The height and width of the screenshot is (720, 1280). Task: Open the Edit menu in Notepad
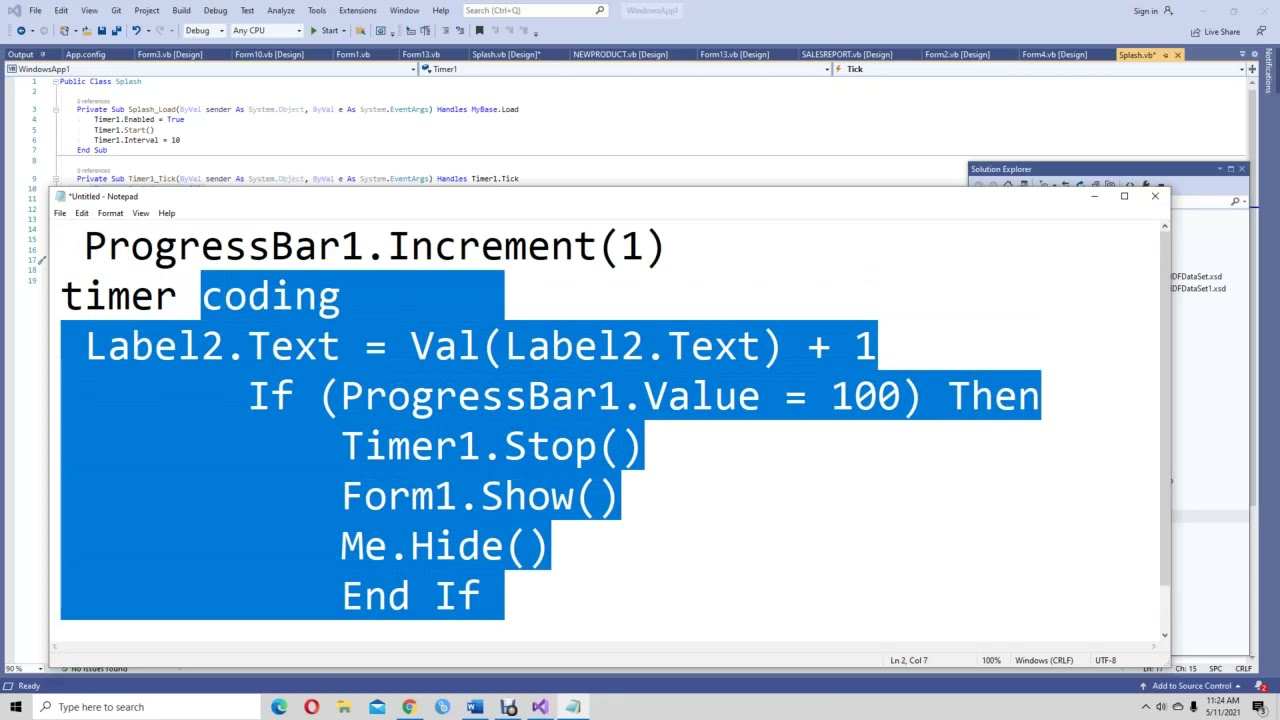pyautogui.click(x=82, y=213)
